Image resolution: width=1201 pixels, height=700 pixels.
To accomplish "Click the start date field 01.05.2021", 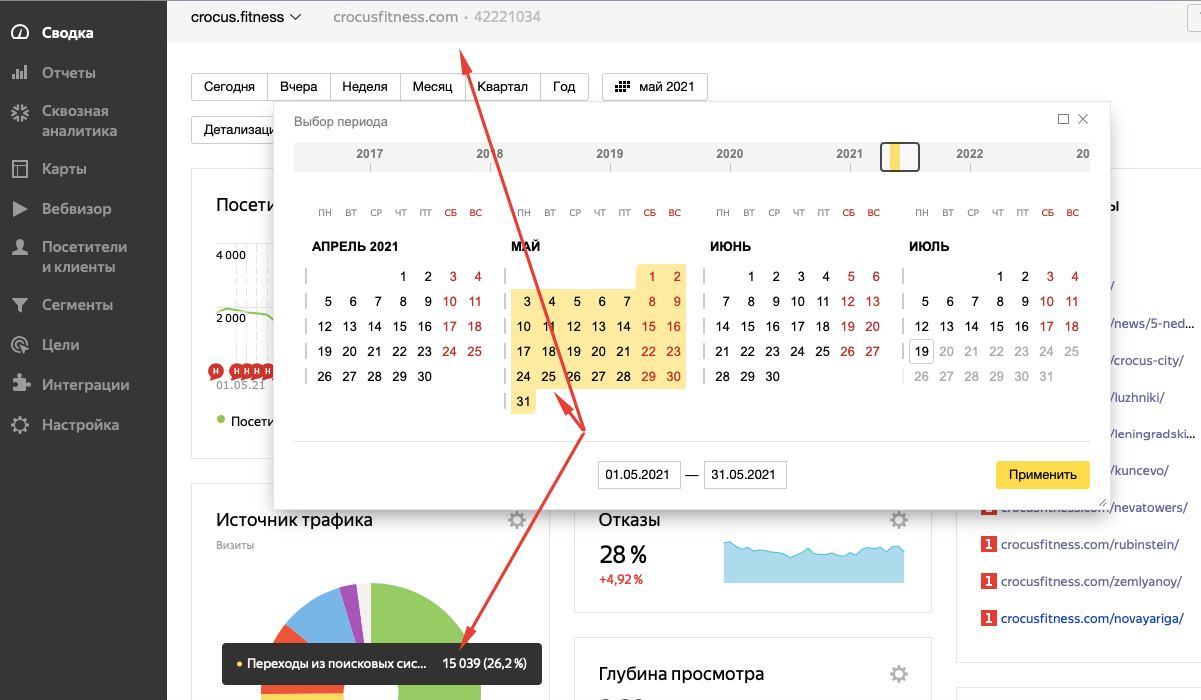I will click(640, 475).
